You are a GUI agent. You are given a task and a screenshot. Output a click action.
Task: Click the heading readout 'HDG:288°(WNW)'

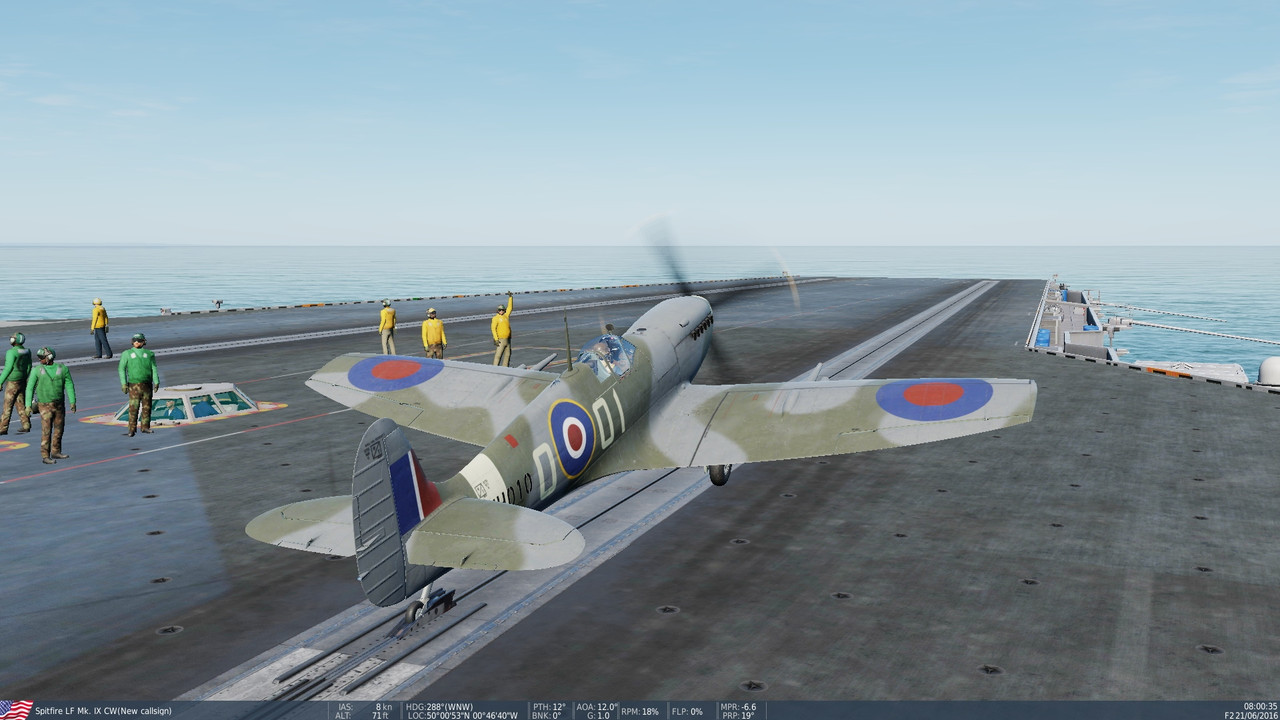click(440, 706)
